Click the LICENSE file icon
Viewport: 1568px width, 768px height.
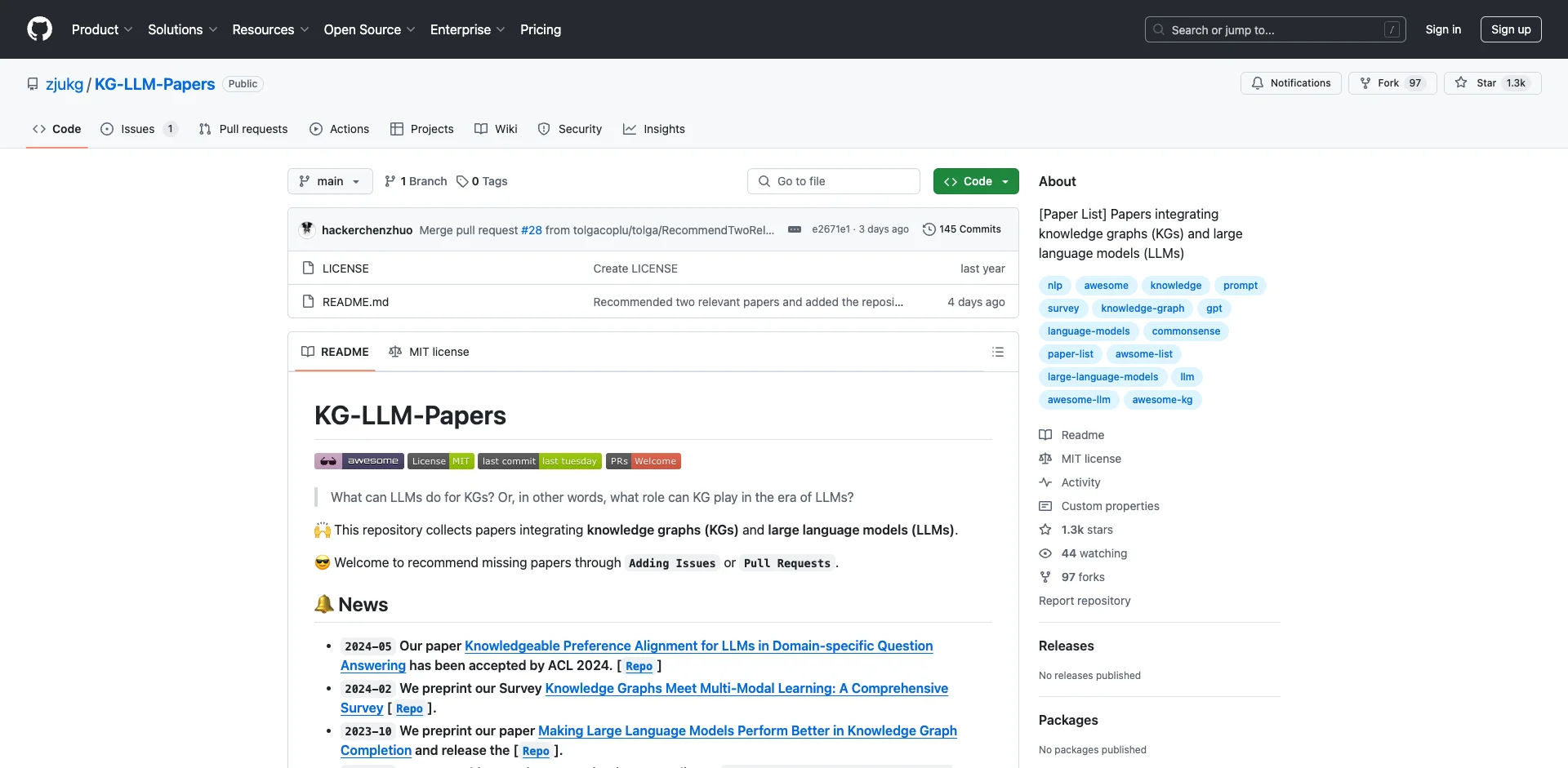click(308, 268)
